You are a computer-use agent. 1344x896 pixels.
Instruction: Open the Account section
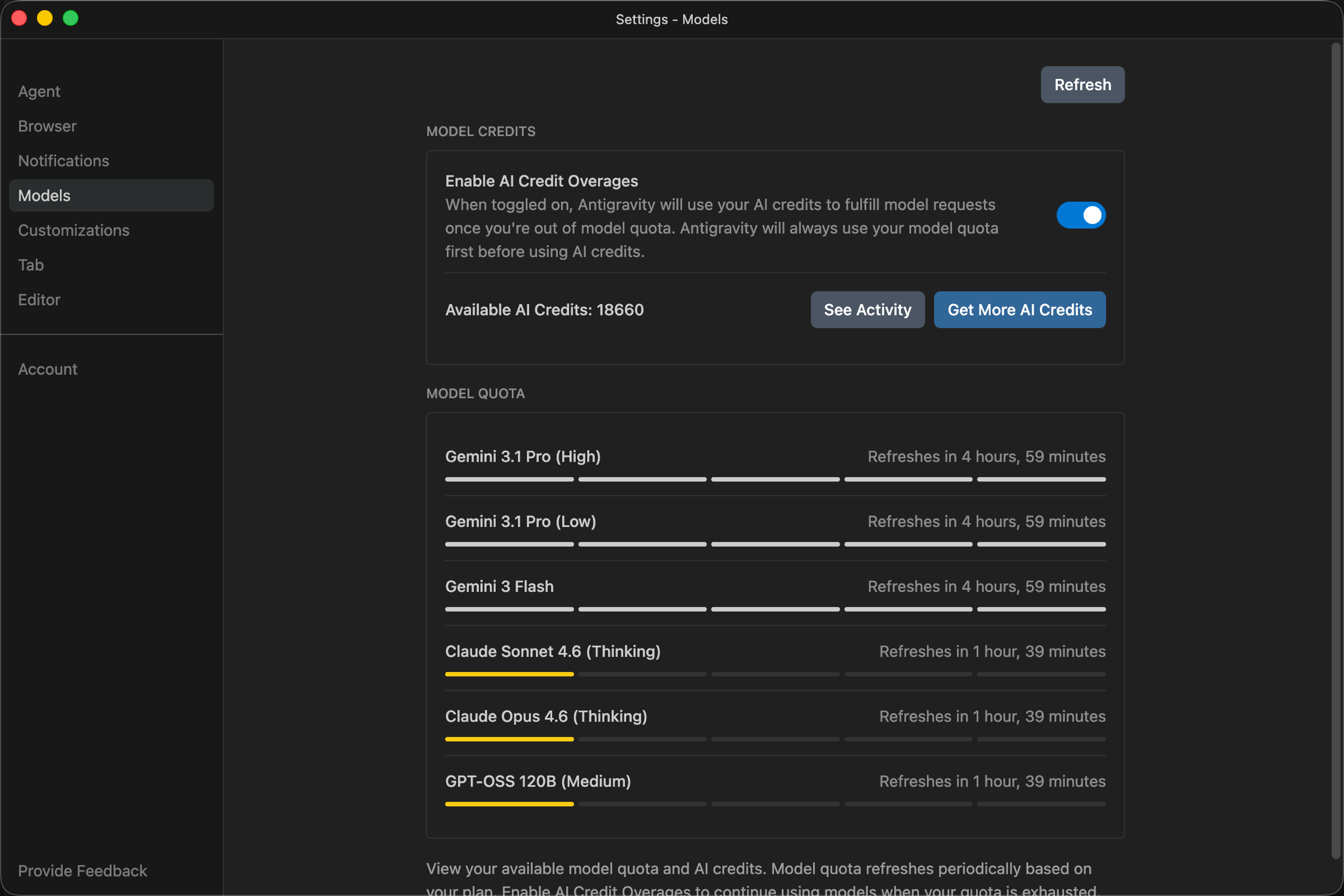[48, 369]
